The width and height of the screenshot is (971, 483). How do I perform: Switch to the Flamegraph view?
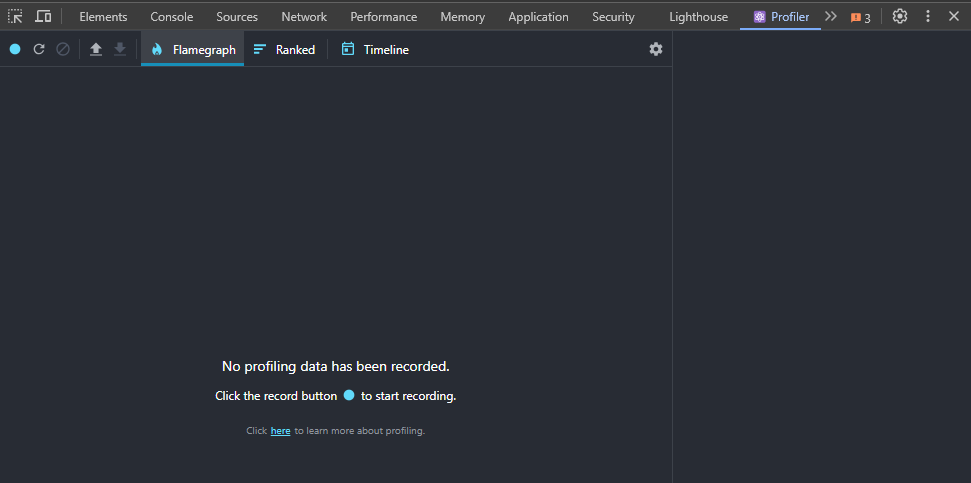193,50
